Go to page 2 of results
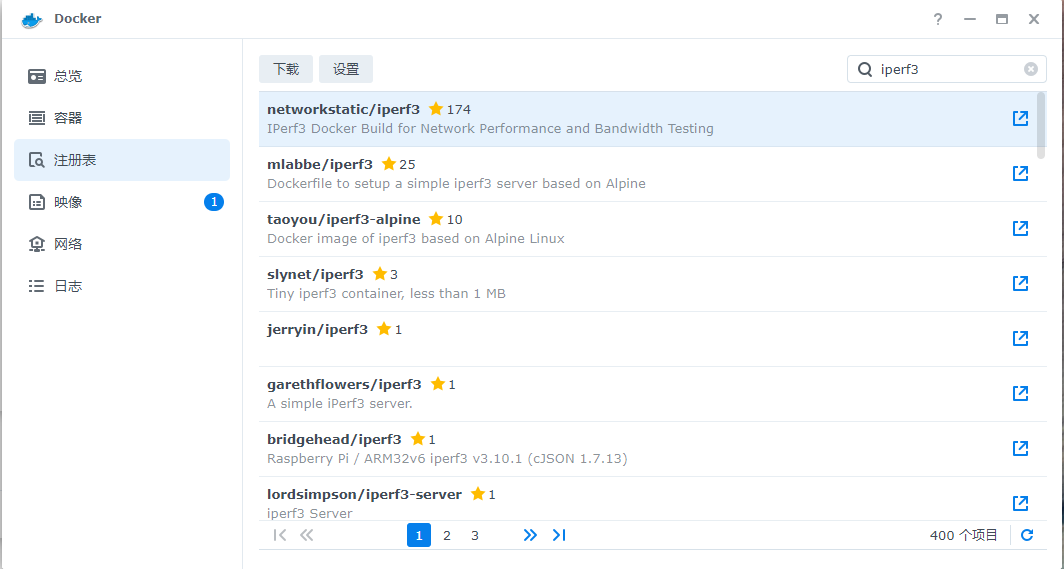The height and width of the screenshot is (569, 1064). 447,536
